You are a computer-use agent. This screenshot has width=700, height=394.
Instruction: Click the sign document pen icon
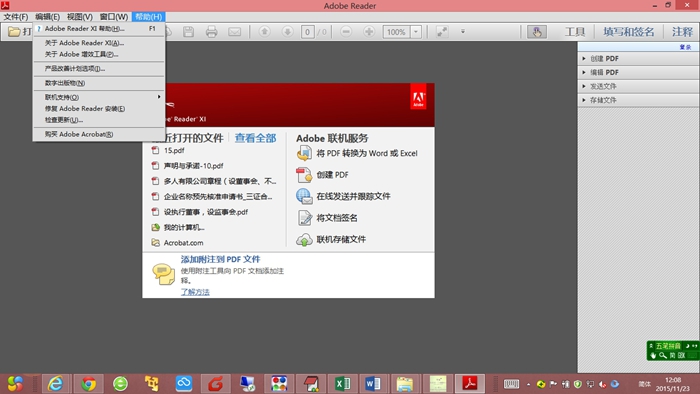pos(305,218)
